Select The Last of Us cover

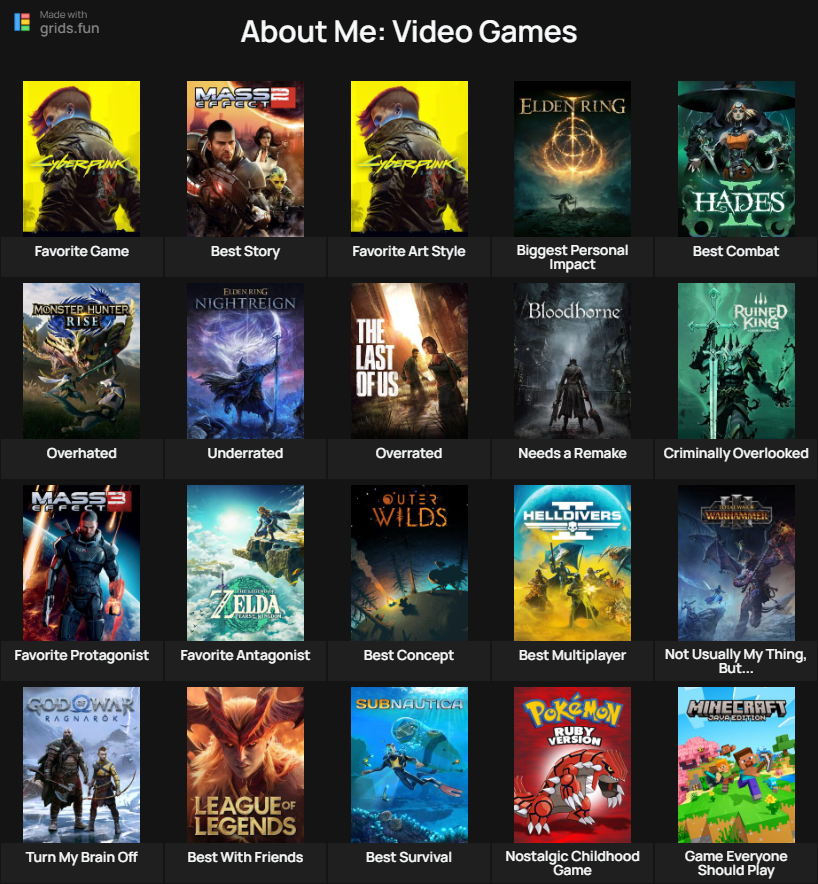(x=409, y=361)
